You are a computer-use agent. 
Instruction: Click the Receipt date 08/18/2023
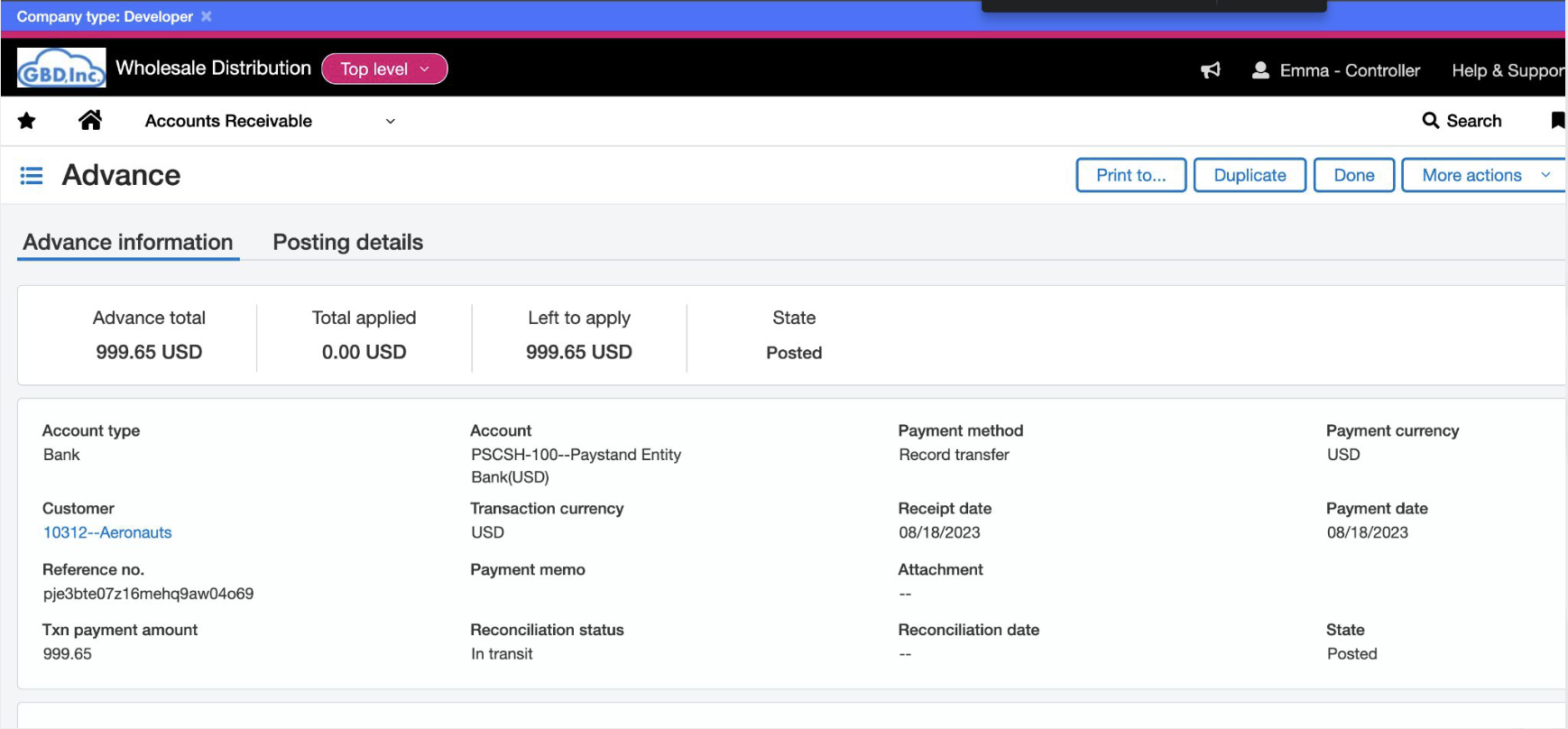tap(939, 532)
